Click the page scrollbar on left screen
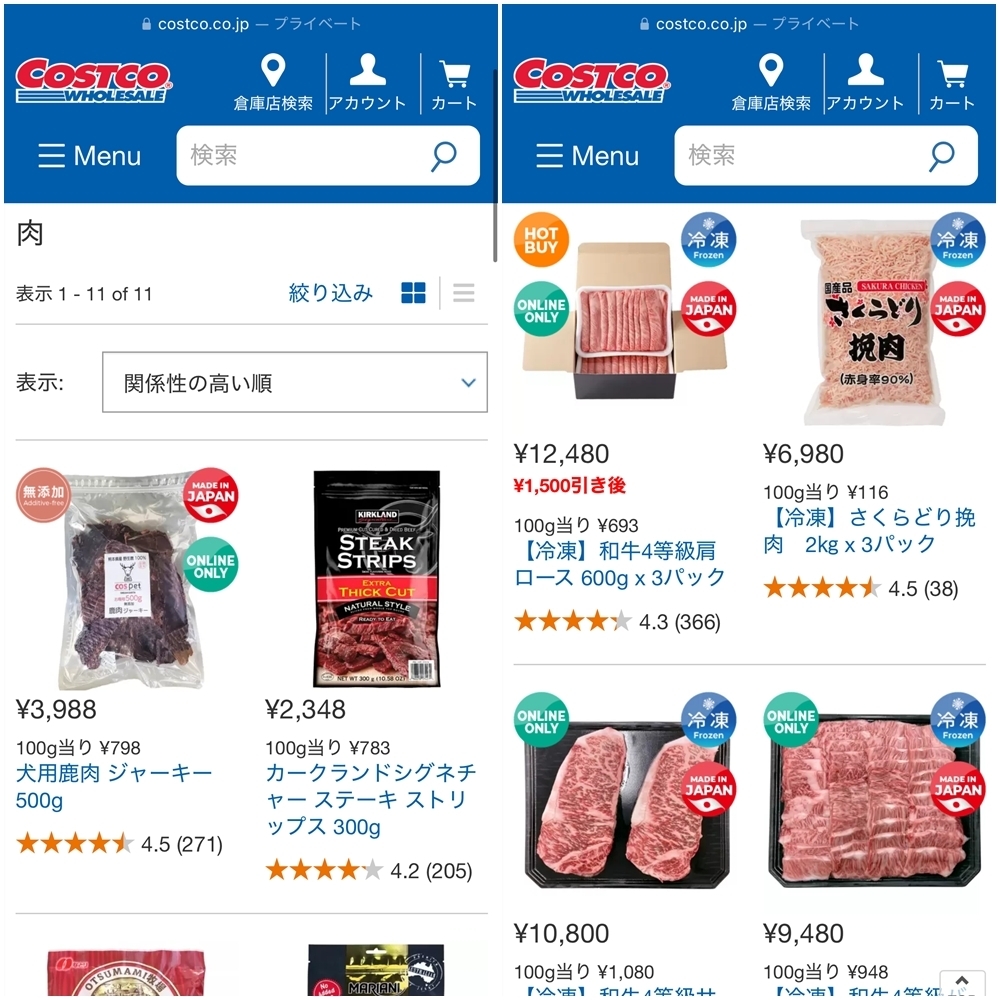The image size is (1000, 1000). point(495,165)
